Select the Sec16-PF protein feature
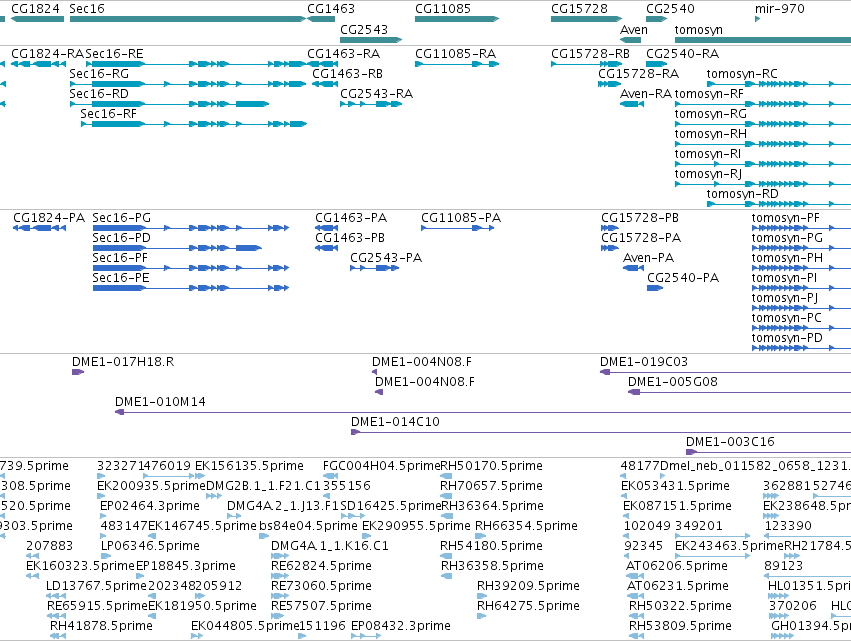Screen dimensions: 851x641 [x=191, y=268]
